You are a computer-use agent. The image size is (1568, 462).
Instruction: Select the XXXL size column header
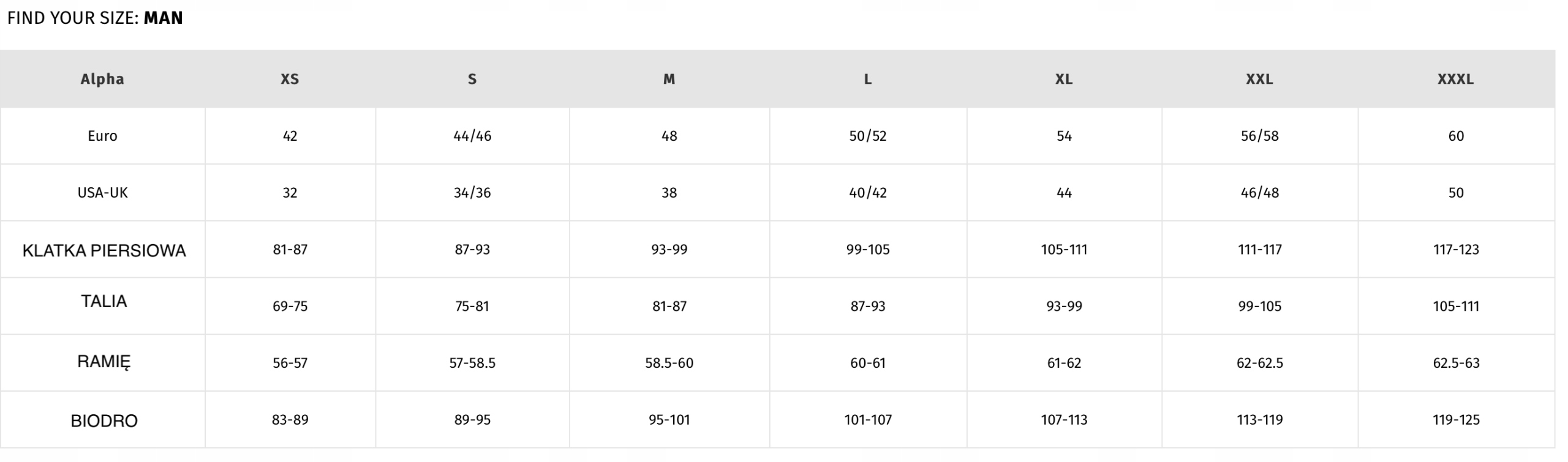[1455, 79]
